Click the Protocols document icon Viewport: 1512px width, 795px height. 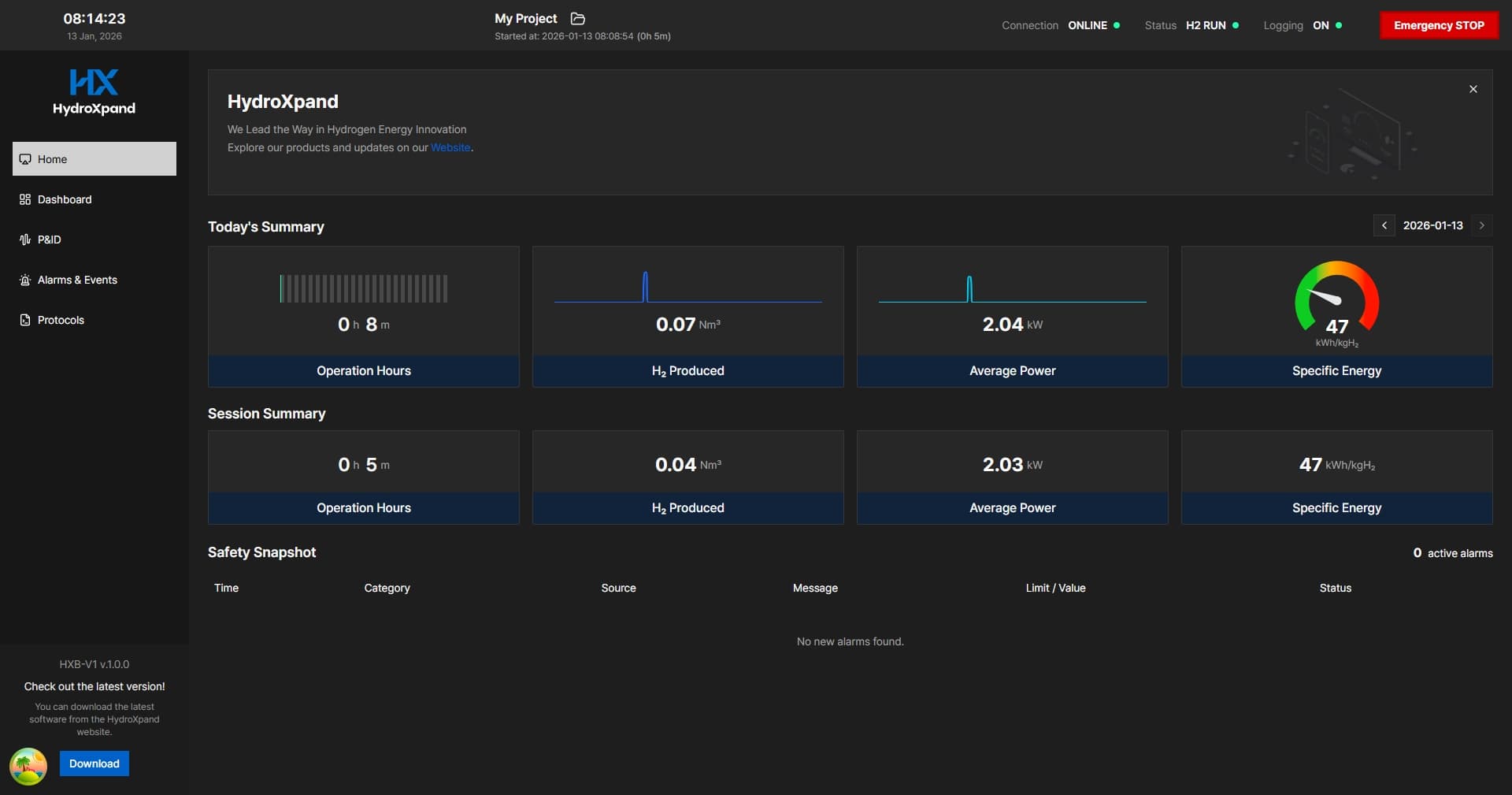[x=25, y=320]
